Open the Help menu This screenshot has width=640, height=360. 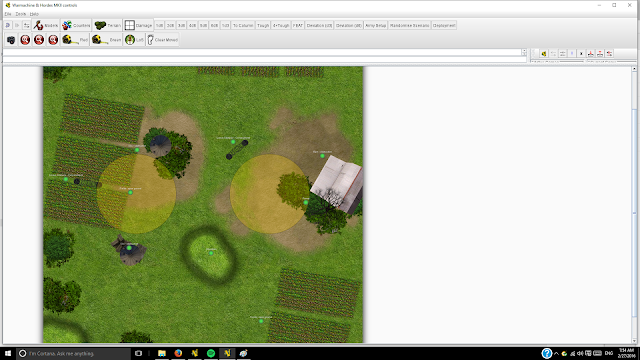(34, 14)
